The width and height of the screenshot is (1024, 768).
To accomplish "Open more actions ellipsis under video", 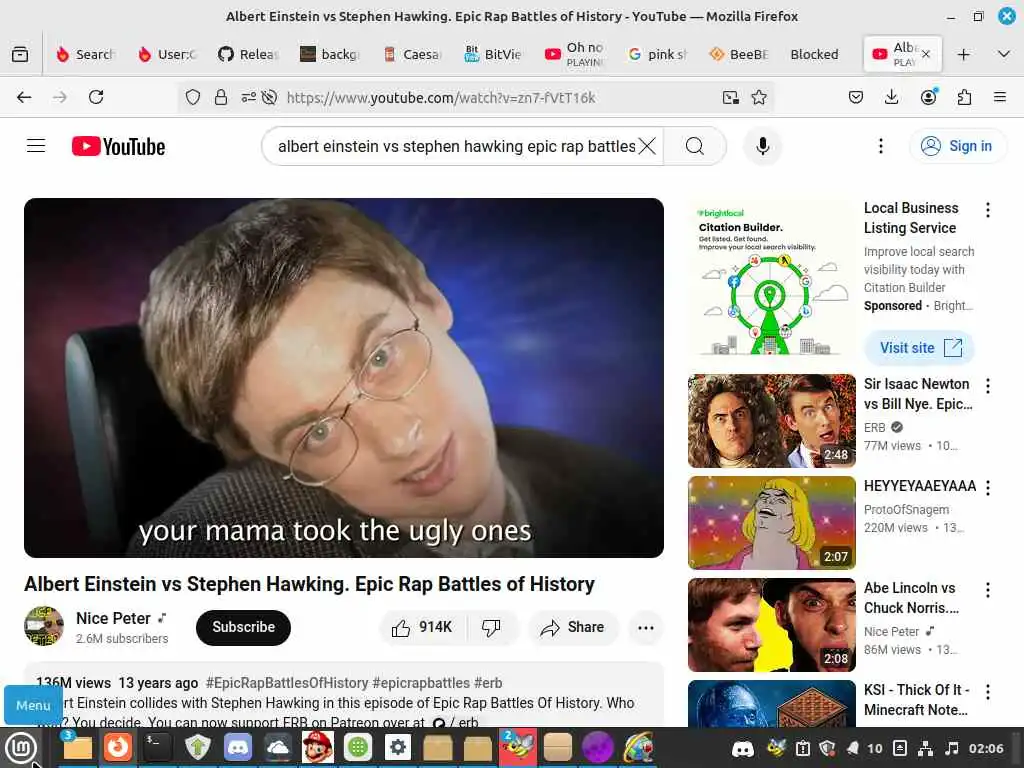I will [645, 628].
